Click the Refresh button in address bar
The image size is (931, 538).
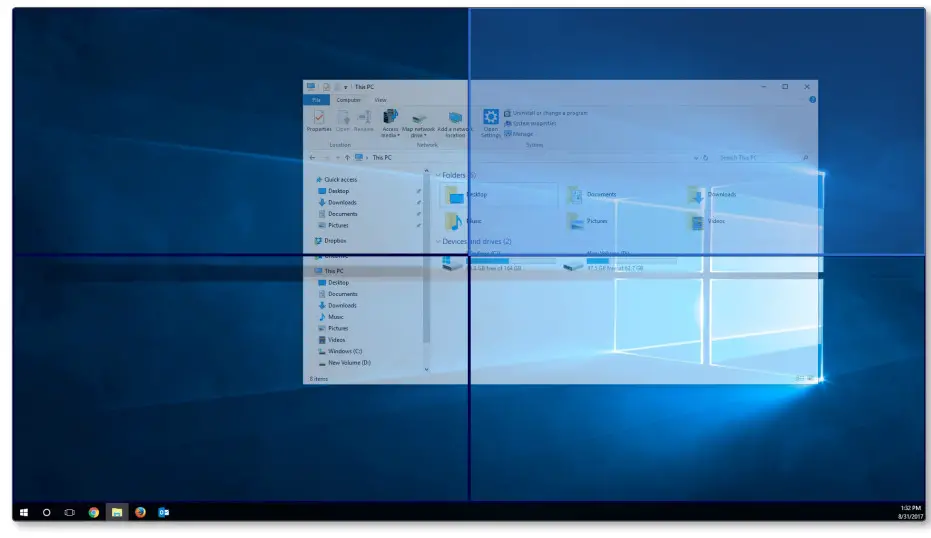pyautogui.click(x=705, y=158)
